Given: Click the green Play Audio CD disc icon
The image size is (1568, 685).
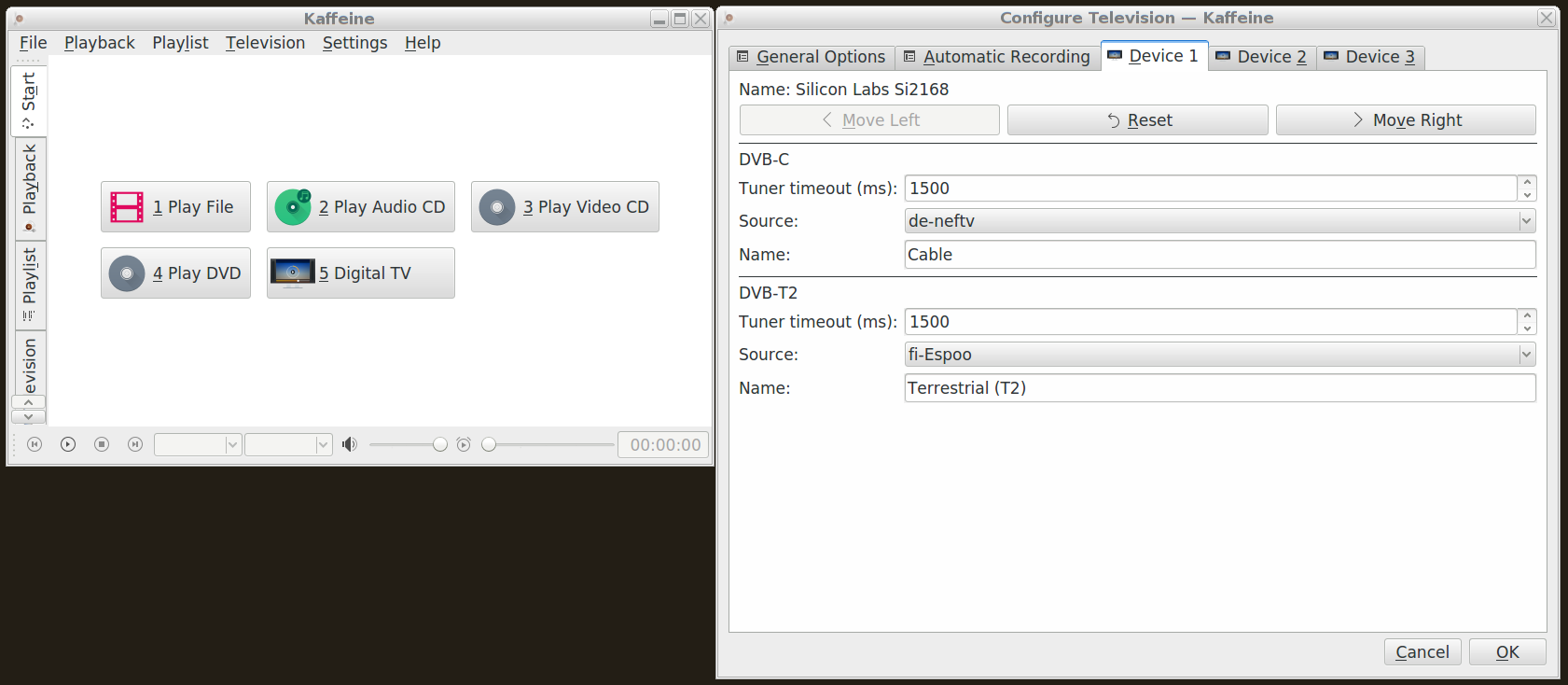Looking at the screenshot, I should click(x=293, y=207).
